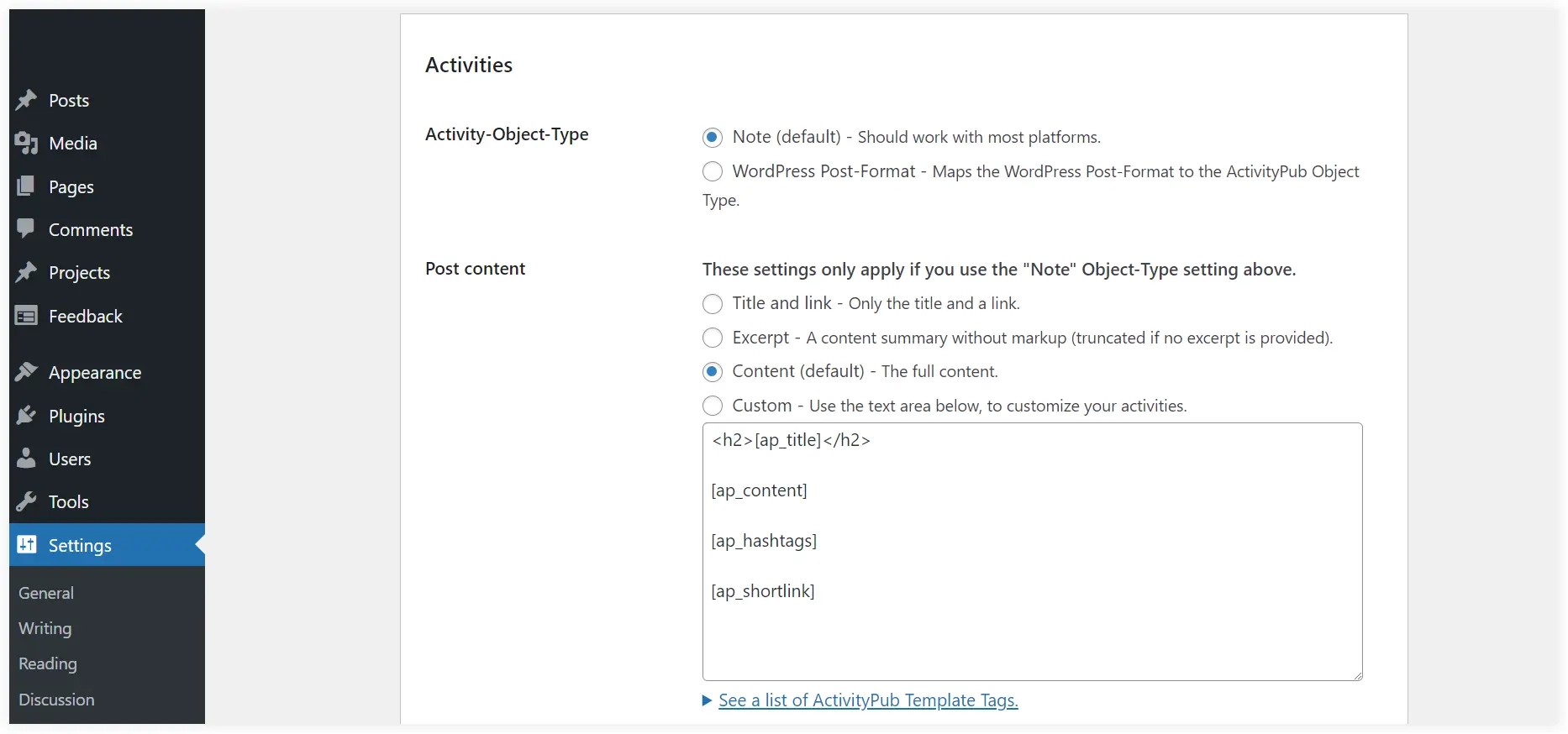The image size is (1568, 734).
Task: Click the Plugins plug icon
Action: click(x=26, y=416)
